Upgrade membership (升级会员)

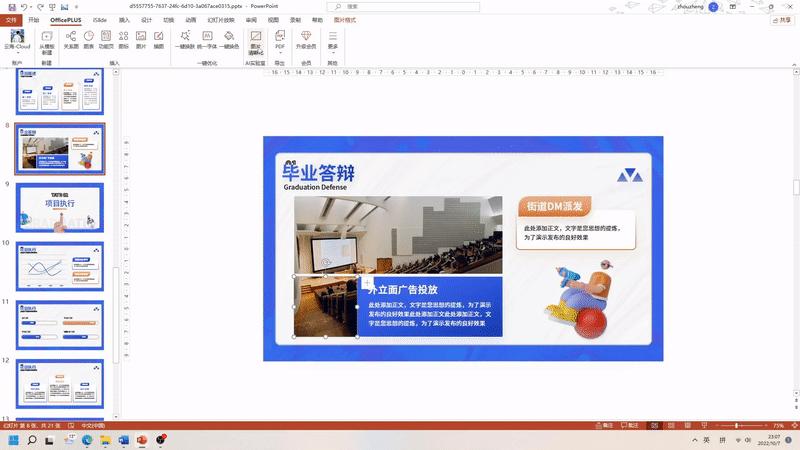306,39
